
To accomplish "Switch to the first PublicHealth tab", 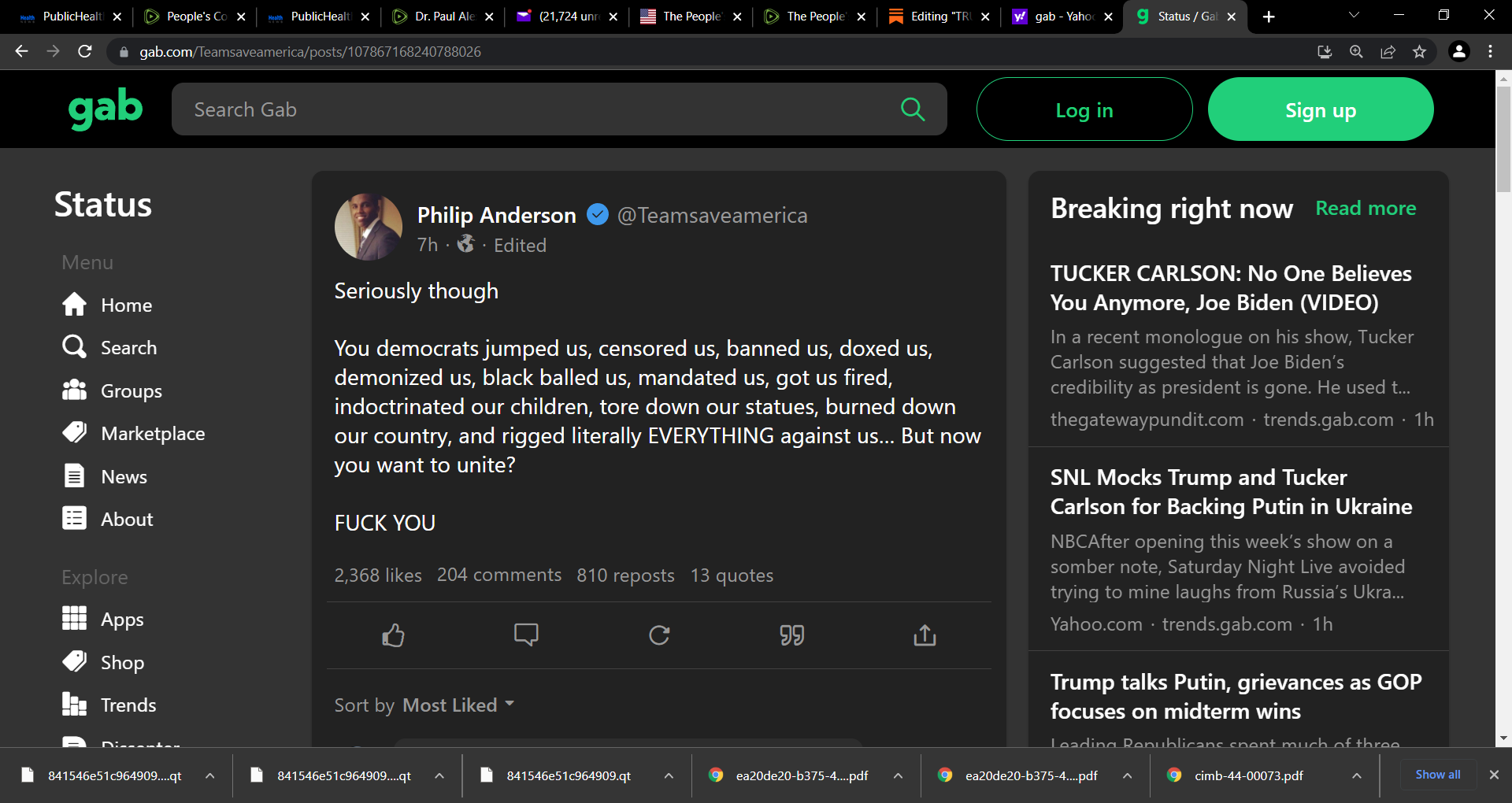I will point(71,17).
